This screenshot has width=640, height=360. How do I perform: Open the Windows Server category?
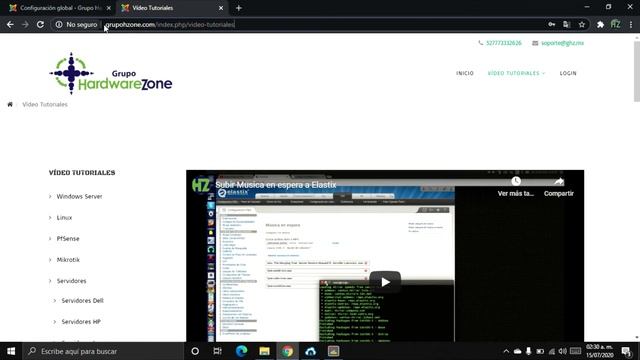click(x=79, y=196)
